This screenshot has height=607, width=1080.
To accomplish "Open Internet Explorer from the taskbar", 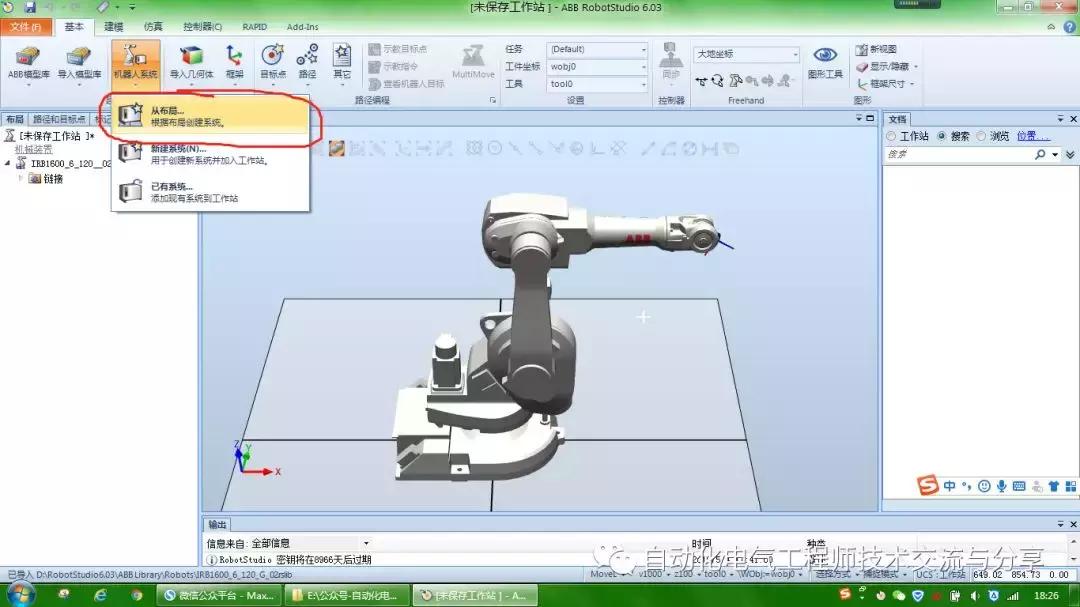I will click(100, 595).
